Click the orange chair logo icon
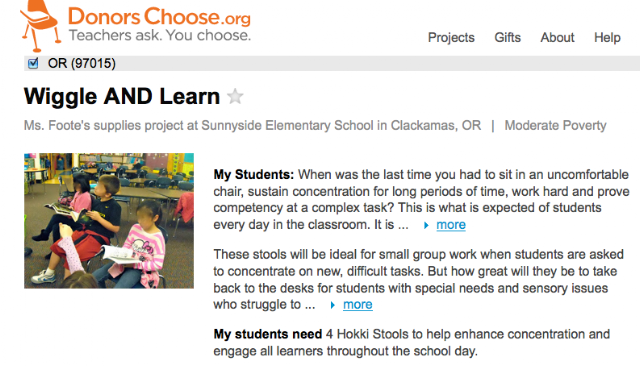Screen dimensions: 640x366 (40, 25)
